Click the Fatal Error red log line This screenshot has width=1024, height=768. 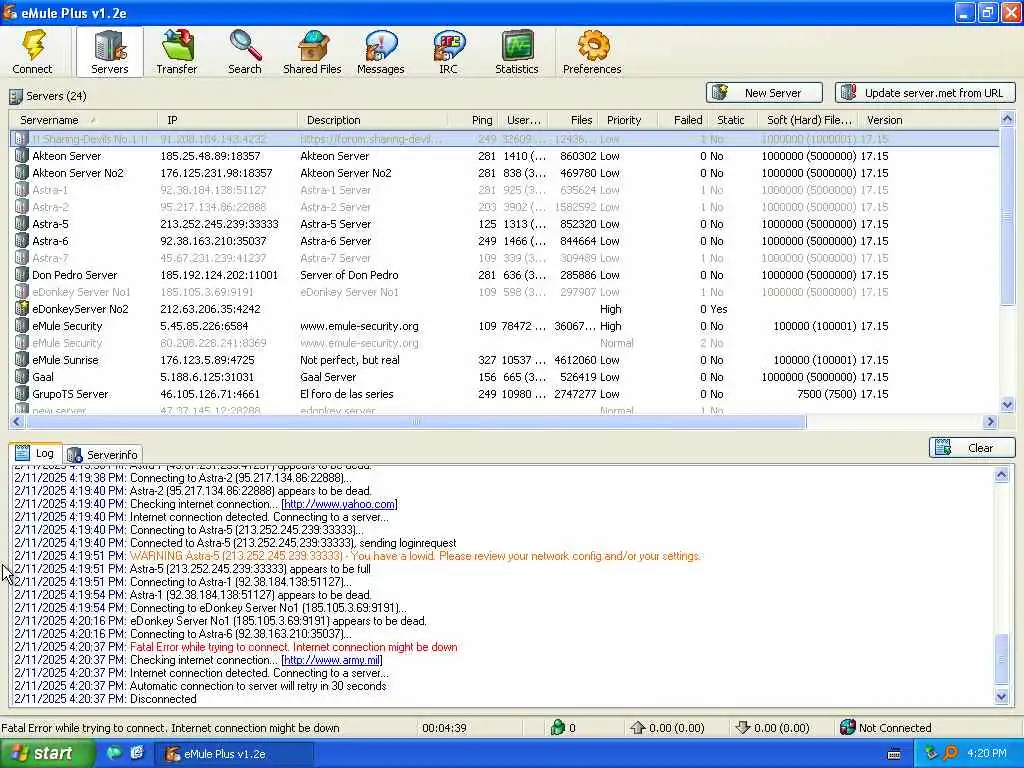pos(293,647)
